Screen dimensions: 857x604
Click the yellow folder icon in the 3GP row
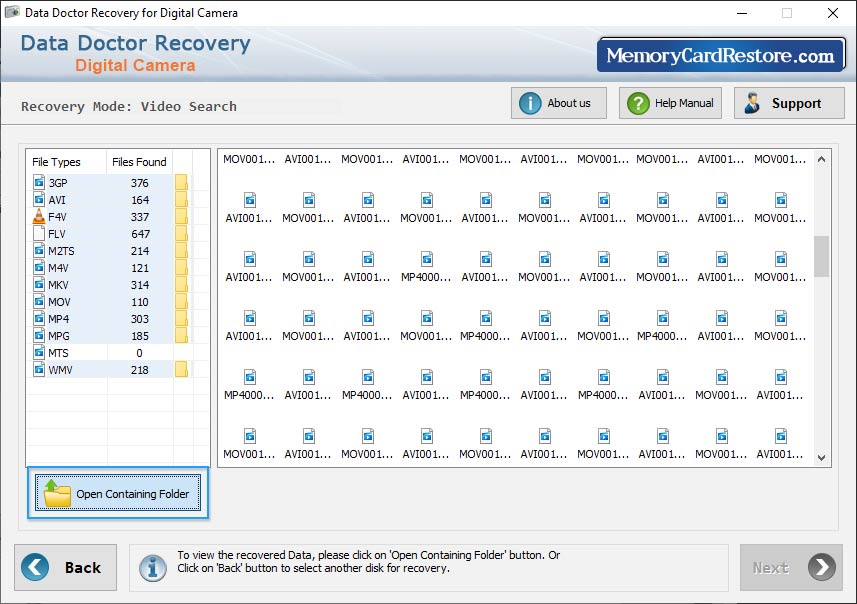[181, 183]
